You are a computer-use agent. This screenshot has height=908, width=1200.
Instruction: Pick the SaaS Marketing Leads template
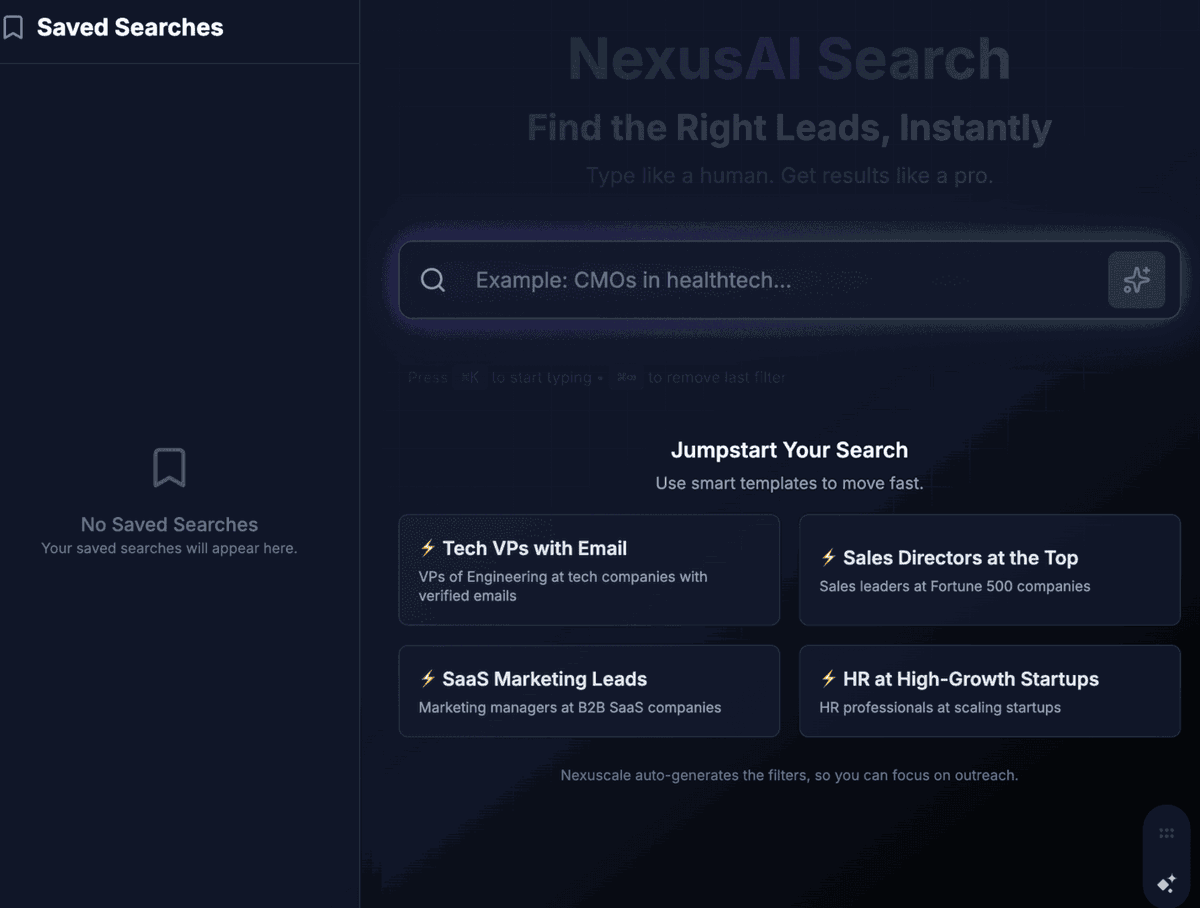click(x=589, y=691)
